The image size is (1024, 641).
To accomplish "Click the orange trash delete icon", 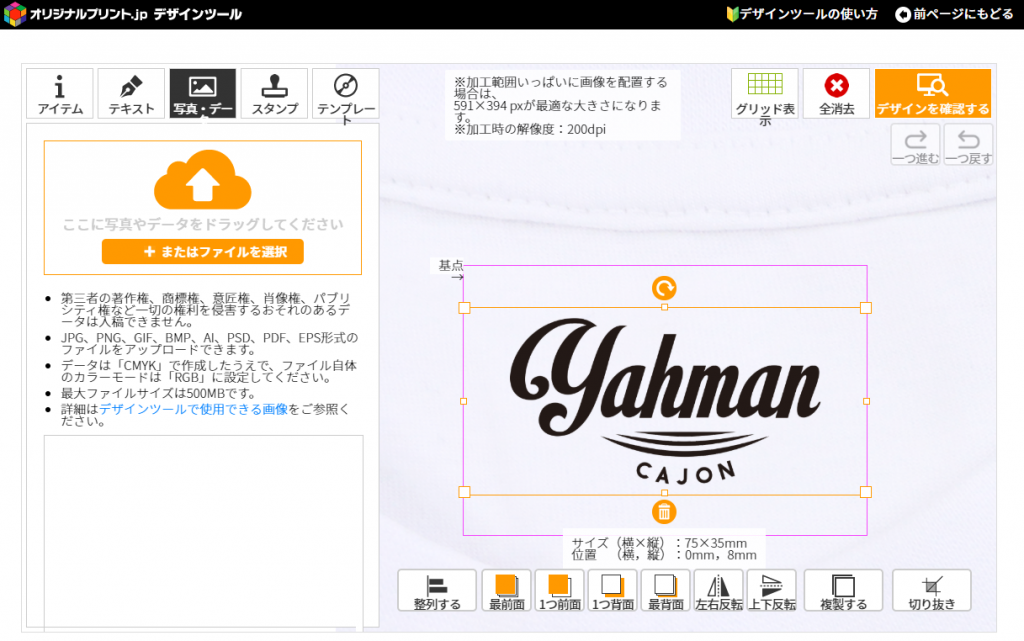I will coord(664,512).
